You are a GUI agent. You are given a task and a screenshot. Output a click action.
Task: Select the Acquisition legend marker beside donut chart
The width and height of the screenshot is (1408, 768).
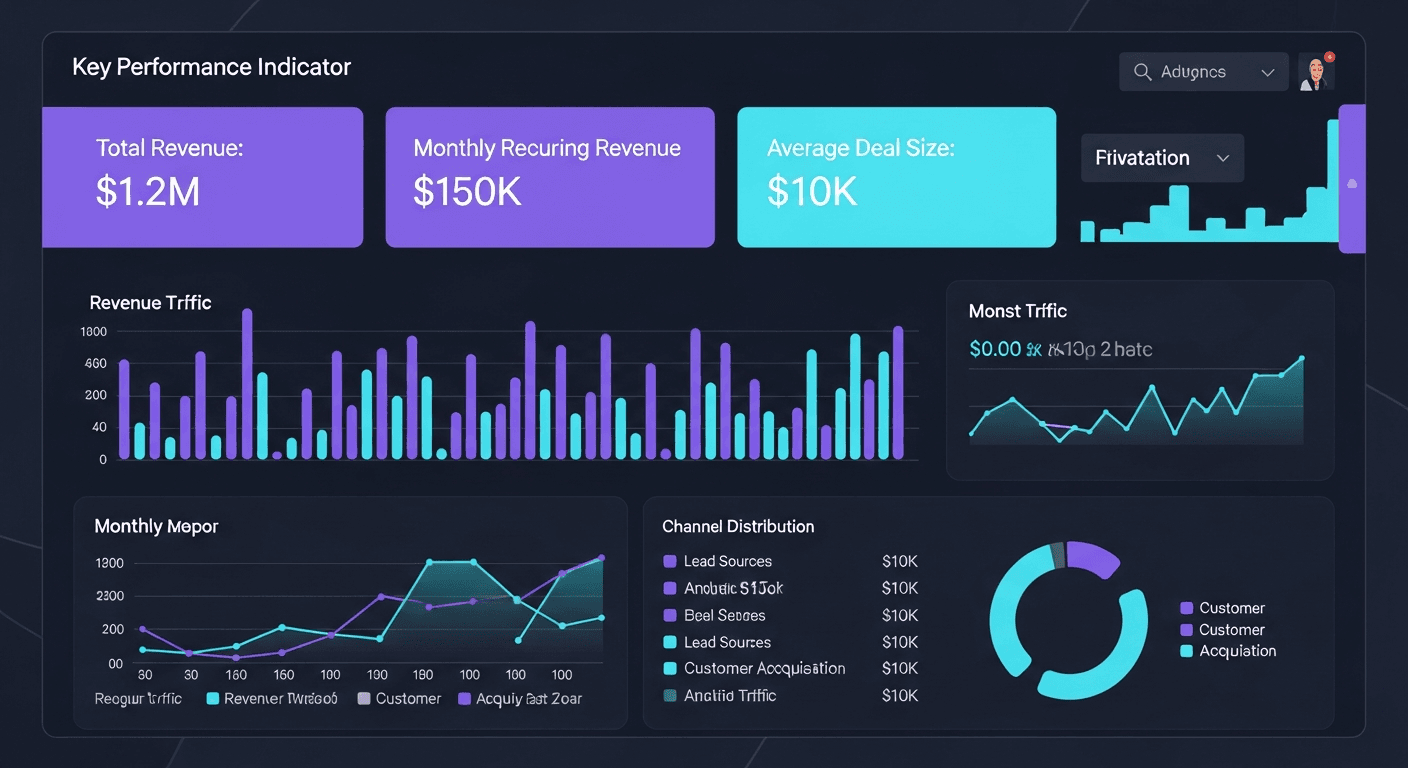(1187, 651)
